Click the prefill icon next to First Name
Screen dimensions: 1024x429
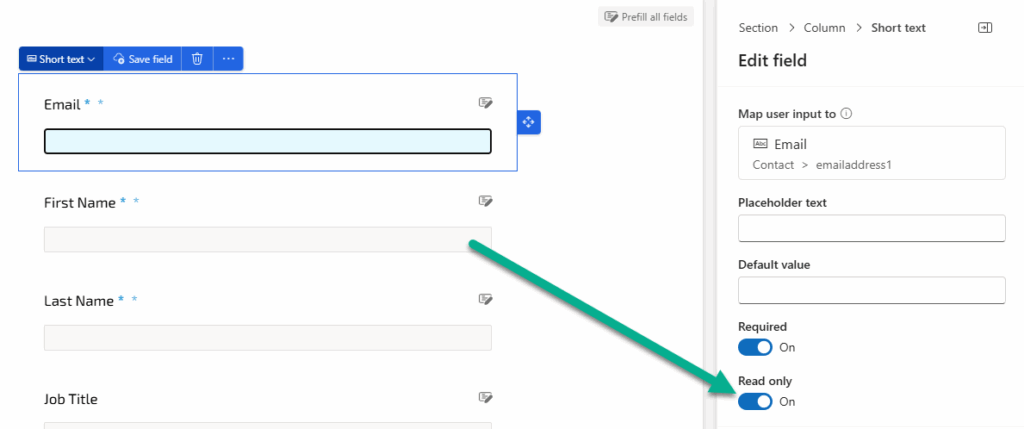[485, 201]
